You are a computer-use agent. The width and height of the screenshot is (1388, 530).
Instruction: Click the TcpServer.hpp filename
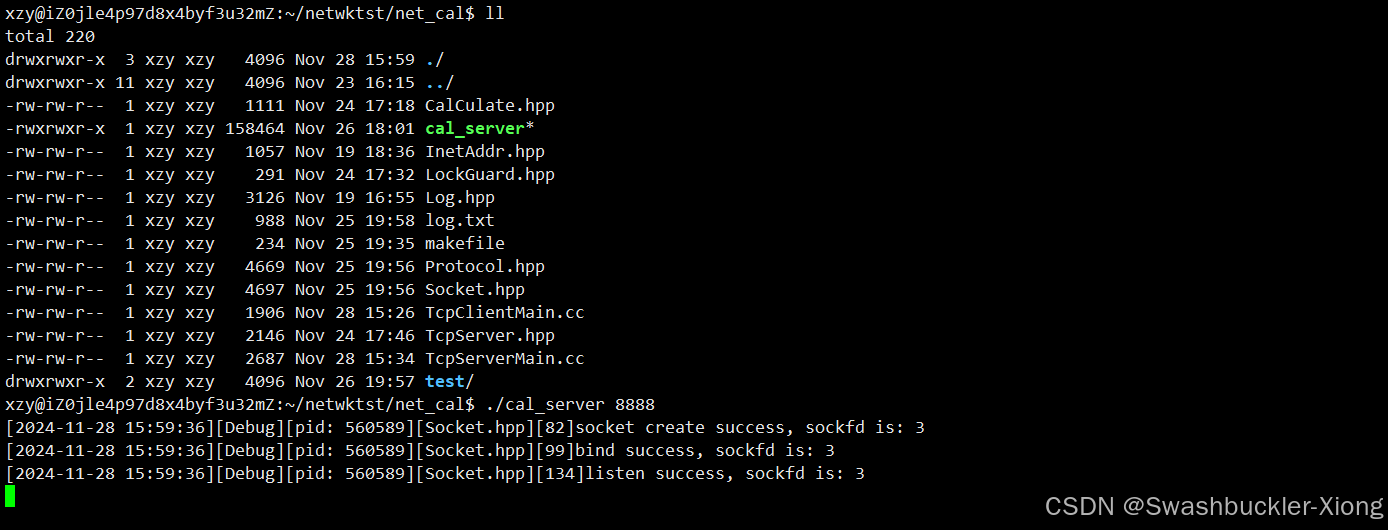pos(489,336)
